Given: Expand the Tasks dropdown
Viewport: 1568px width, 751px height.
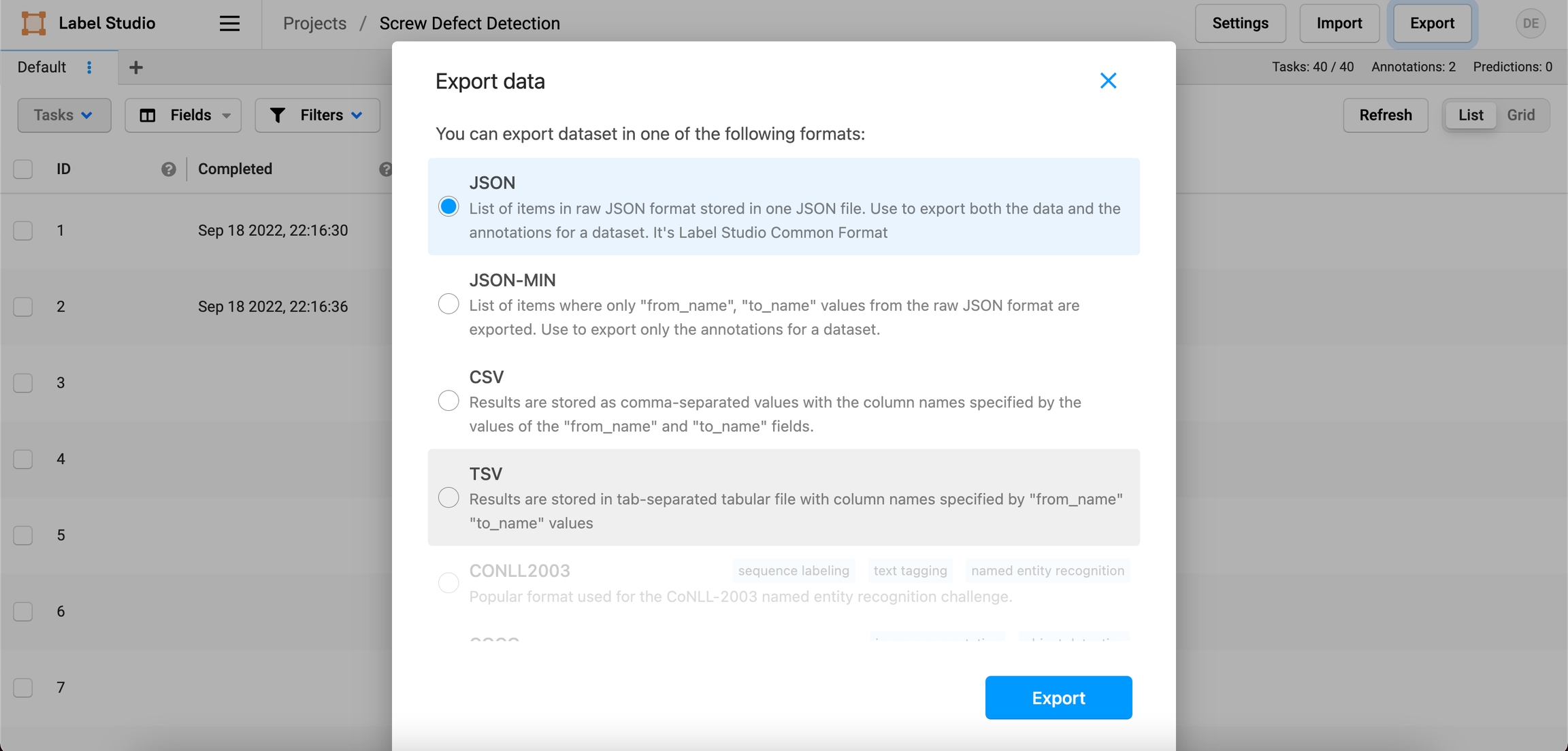Looking at the screenshot, I should pos(64,115).
